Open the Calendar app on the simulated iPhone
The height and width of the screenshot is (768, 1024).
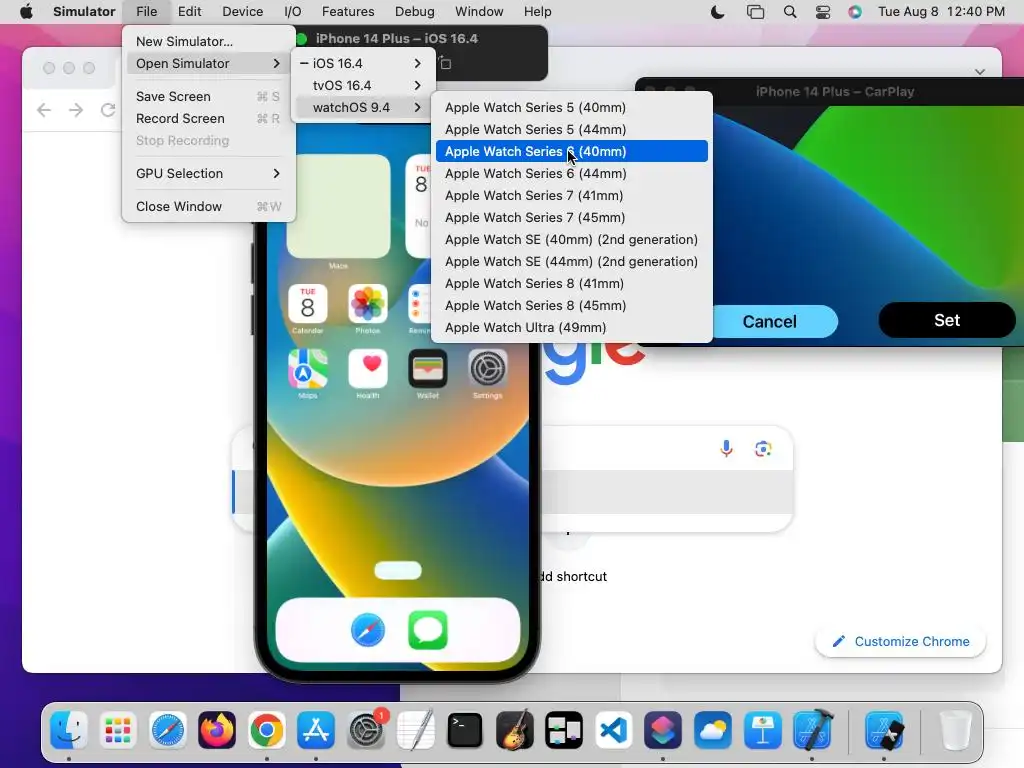[308, 304]
